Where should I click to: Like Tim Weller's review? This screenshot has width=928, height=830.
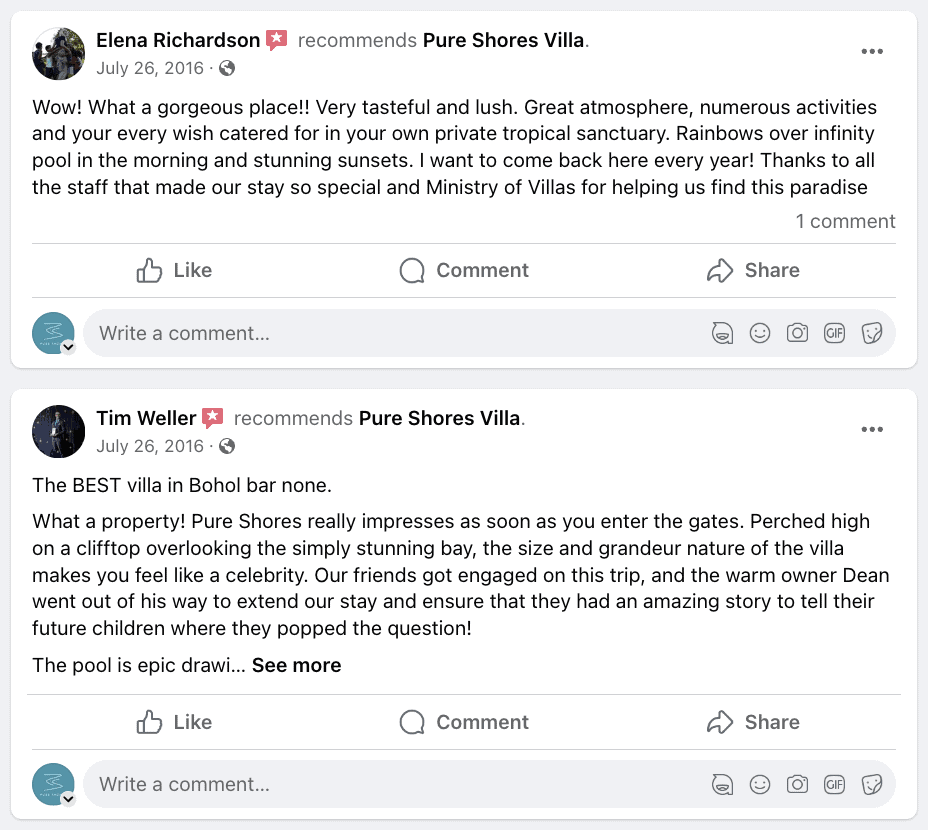(x=174, y=722)
